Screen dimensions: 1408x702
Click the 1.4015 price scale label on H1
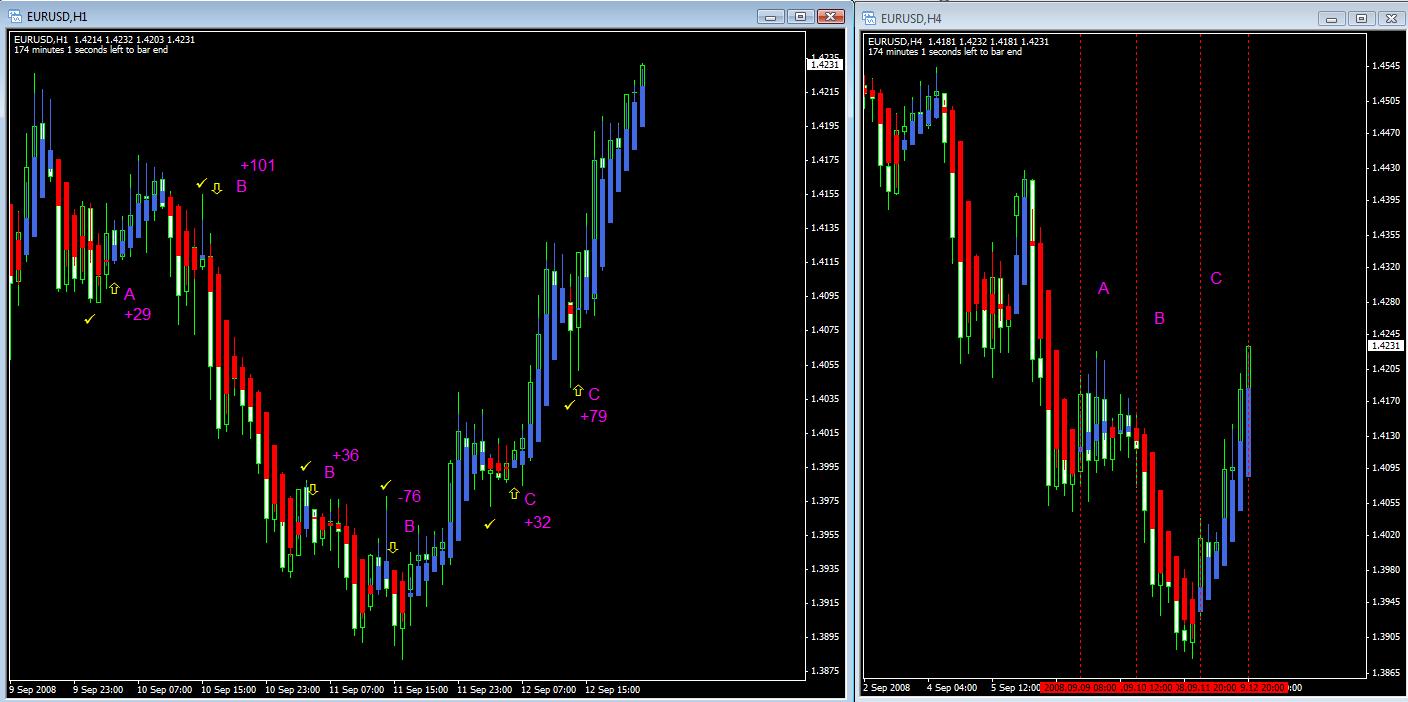click(x=827, y=433)
